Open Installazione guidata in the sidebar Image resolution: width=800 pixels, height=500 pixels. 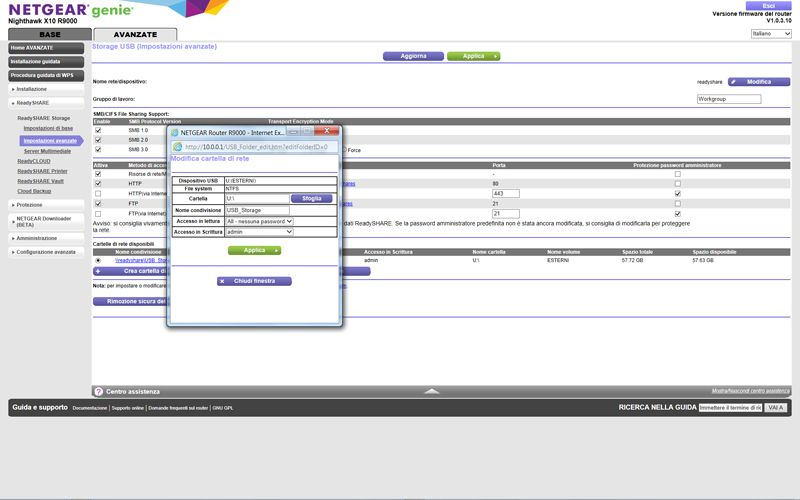click(46, 62)
